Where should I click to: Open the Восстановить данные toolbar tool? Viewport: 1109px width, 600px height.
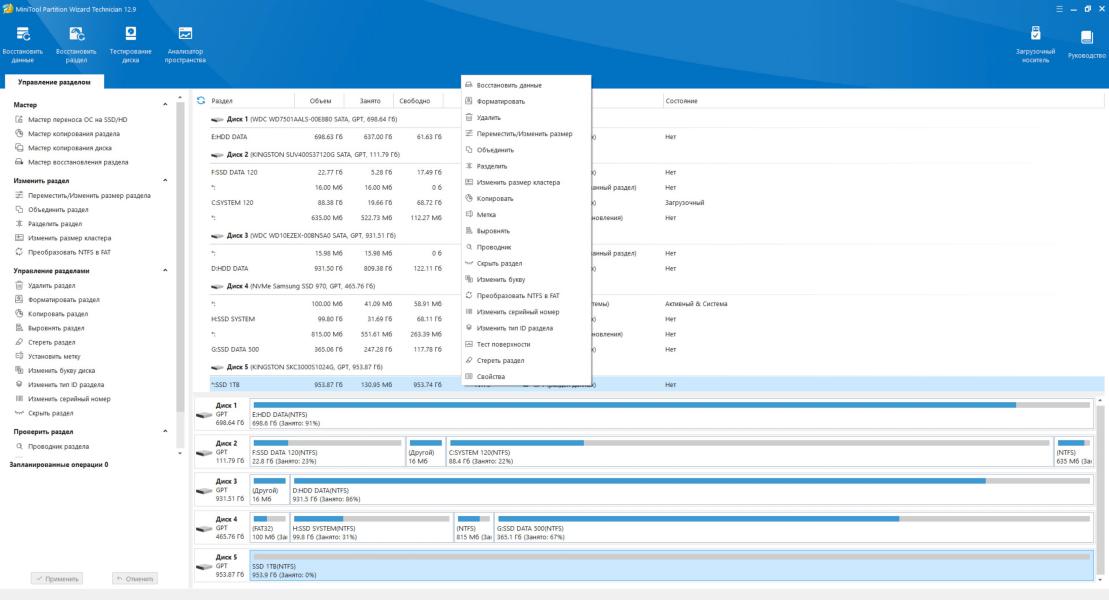[23, 44]
